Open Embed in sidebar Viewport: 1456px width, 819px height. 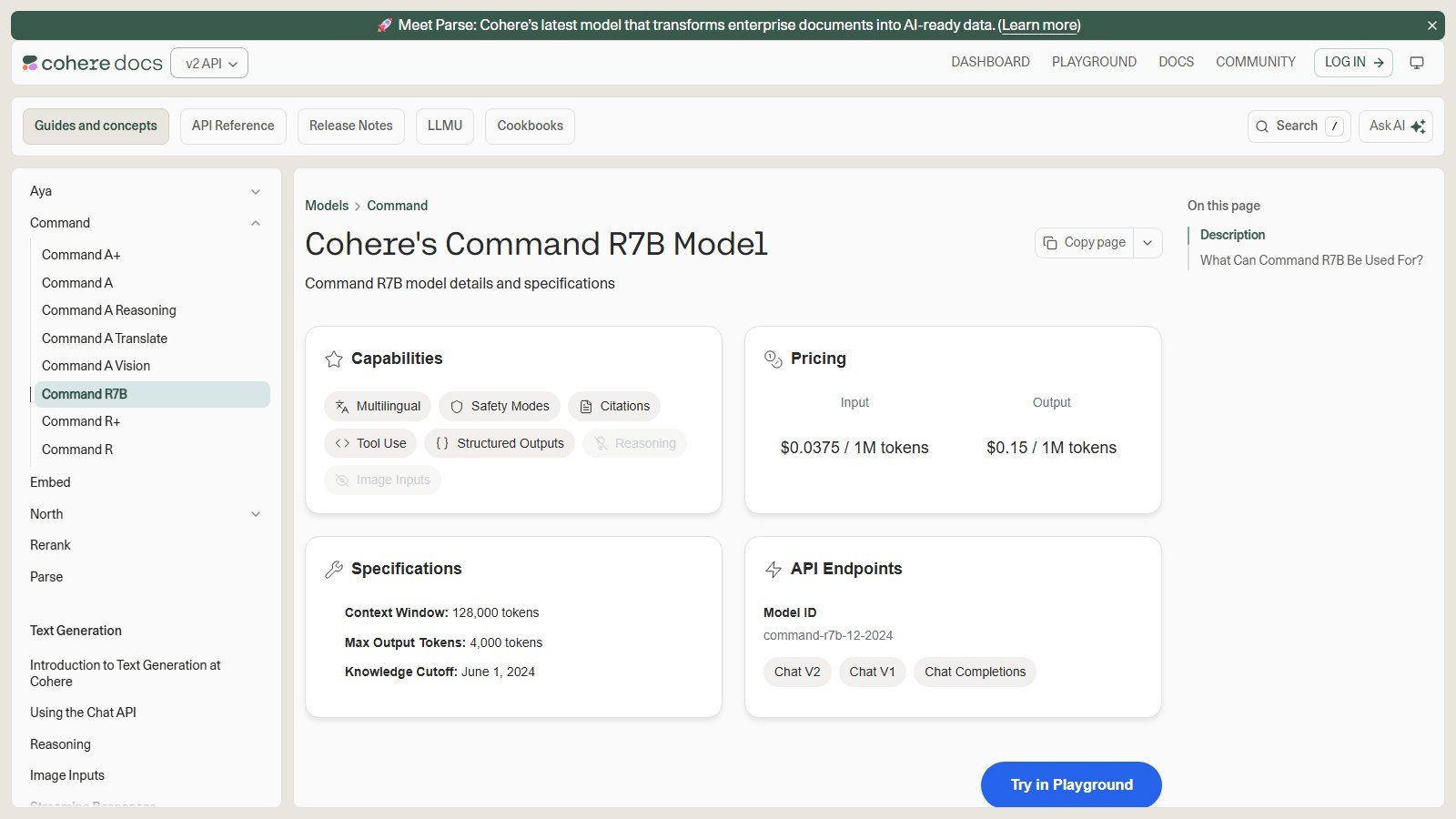click(50, 482)
